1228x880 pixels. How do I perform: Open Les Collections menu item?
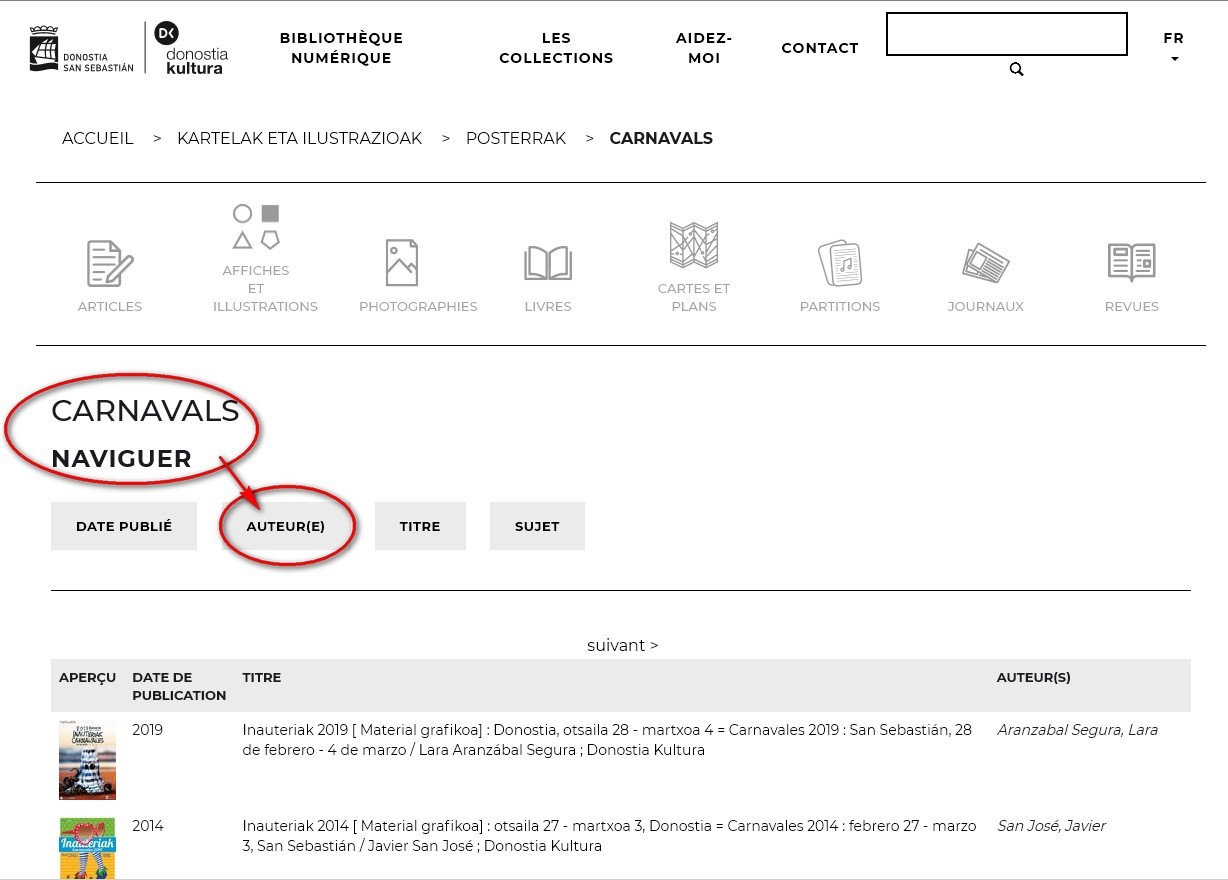(x=556, y=48)
